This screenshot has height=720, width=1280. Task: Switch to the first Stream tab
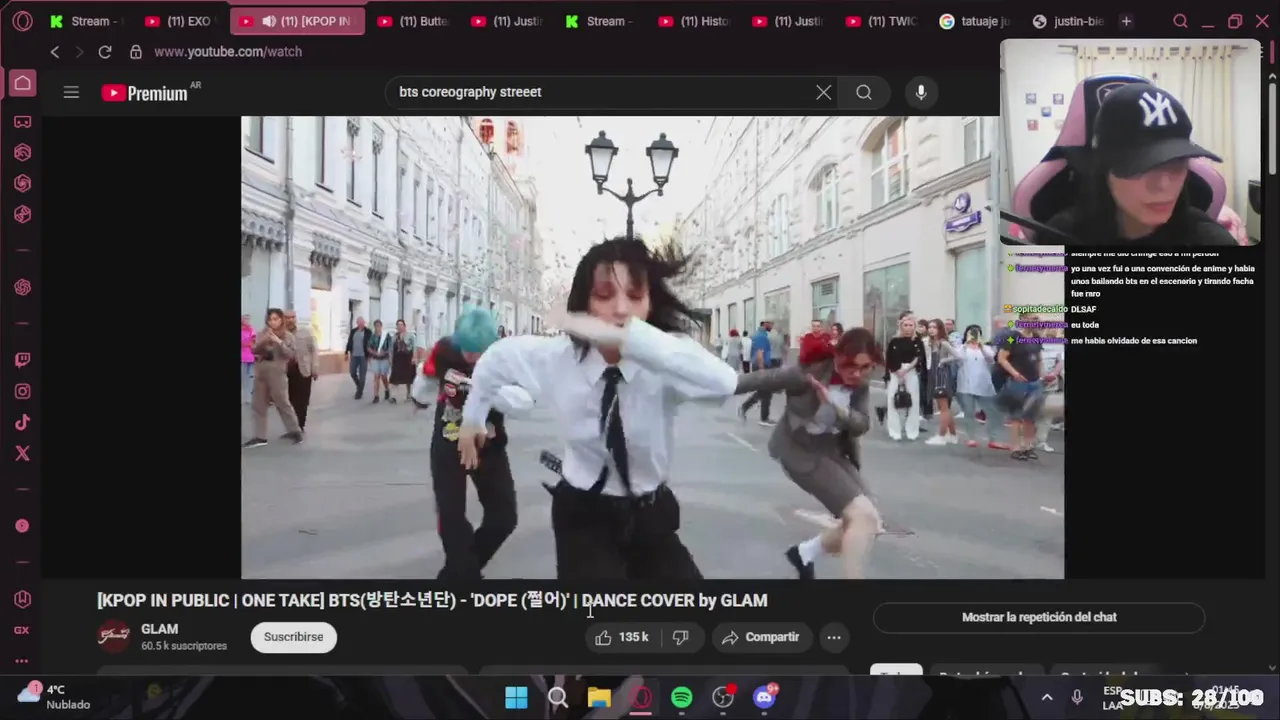point(86,21)
